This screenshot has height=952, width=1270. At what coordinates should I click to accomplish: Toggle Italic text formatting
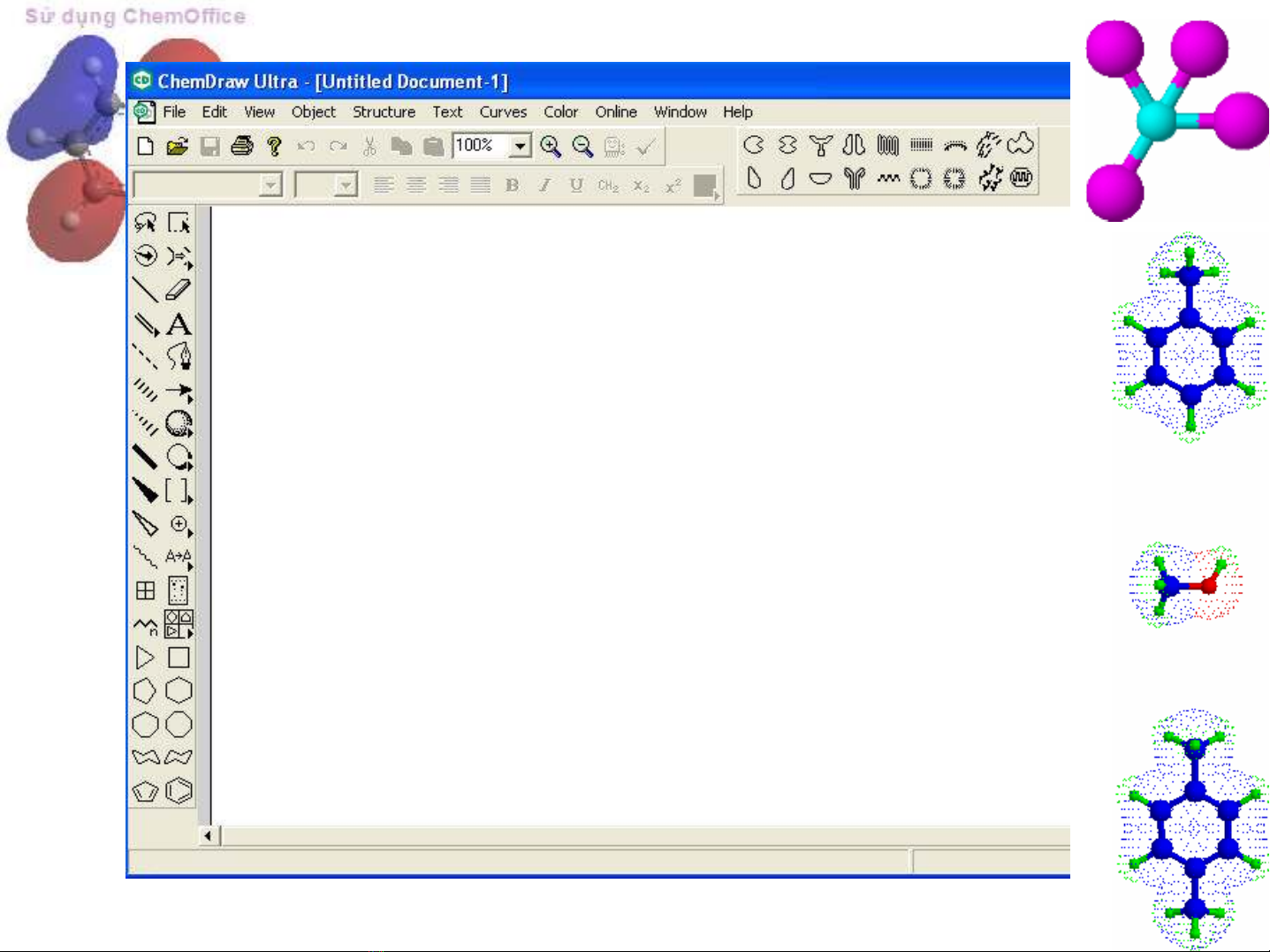coord(544,185)
